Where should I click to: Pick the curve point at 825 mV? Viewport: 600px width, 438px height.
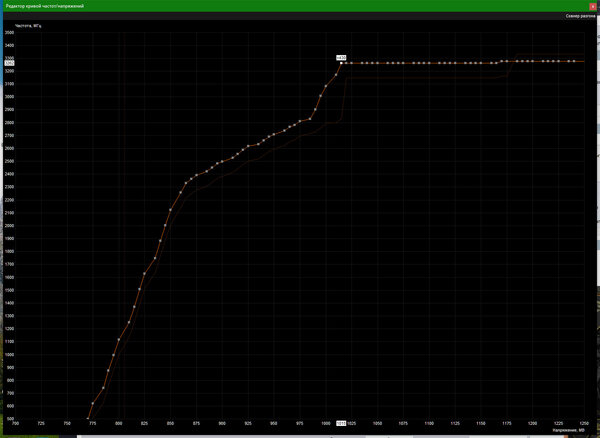point(145,273)
